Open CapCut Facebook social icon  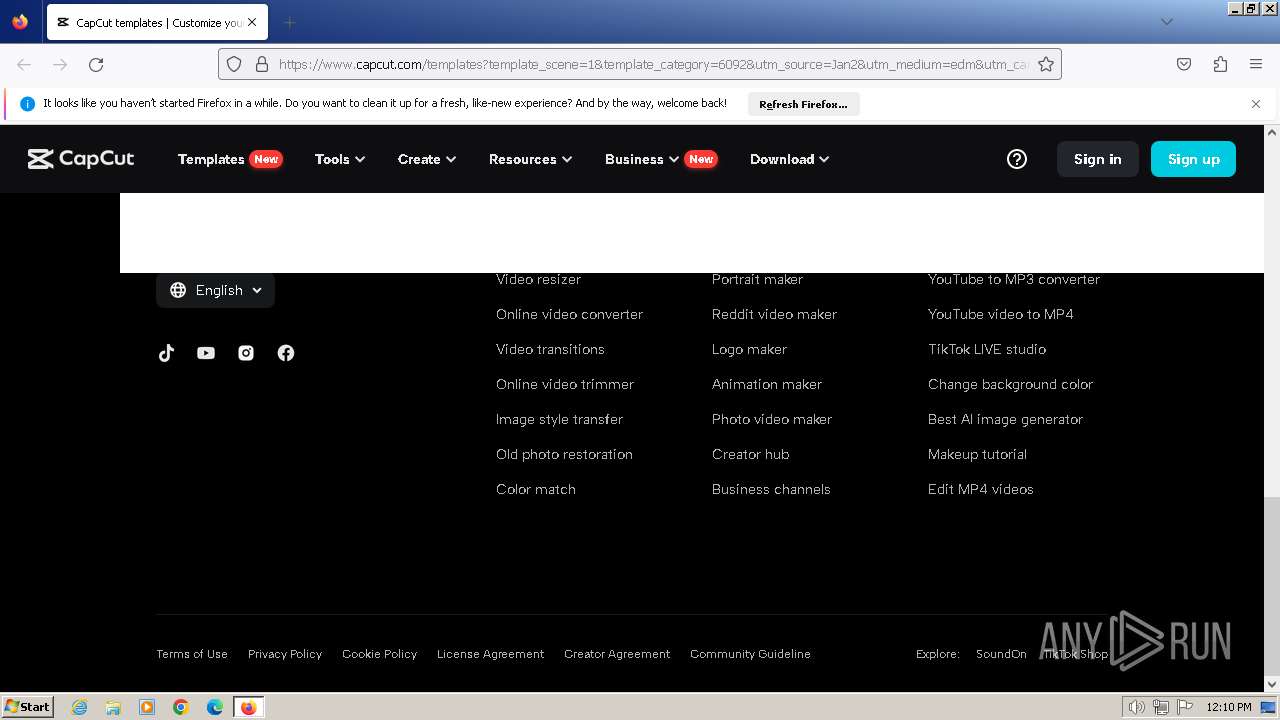(x=286, y=353)
